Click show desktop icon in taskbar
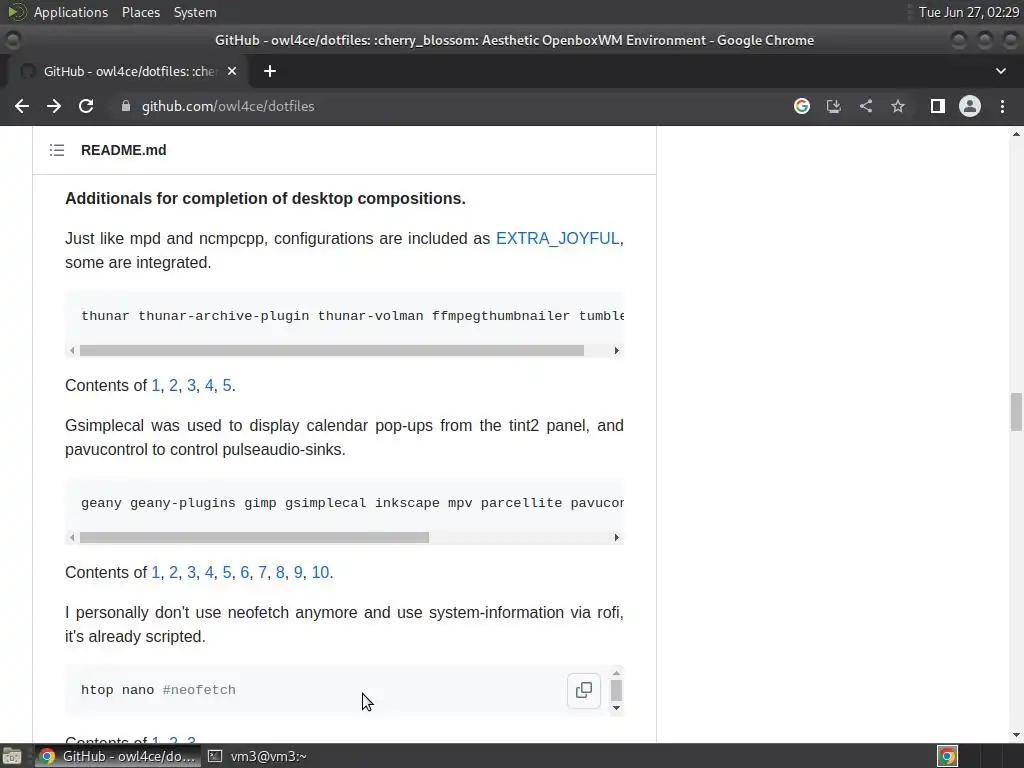The height and width of the screenshot is (768, 1024). pyautogui.click(x=12, y=756)
